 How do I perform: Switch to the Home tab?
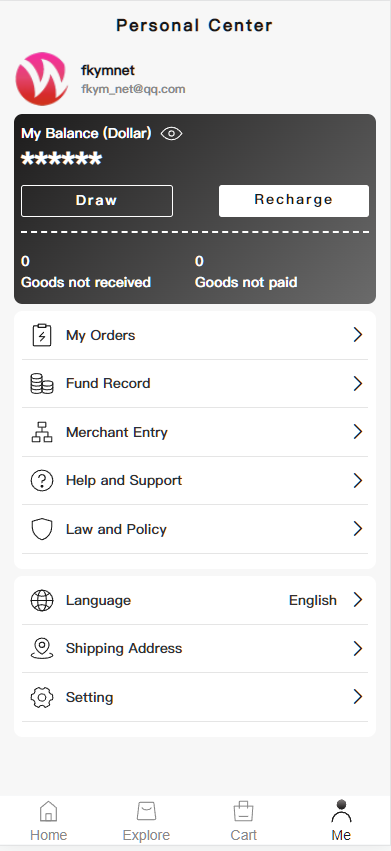tap(48, 822)
